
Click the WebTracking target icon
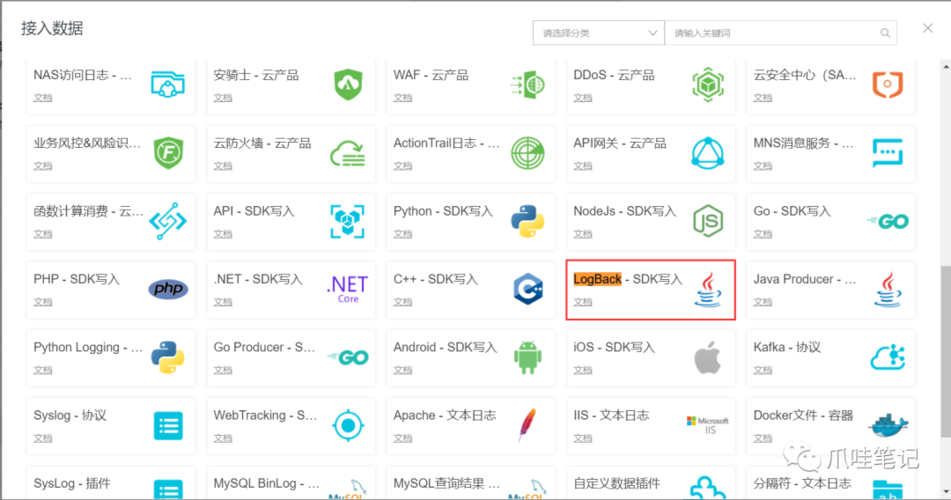coord(348,425)
